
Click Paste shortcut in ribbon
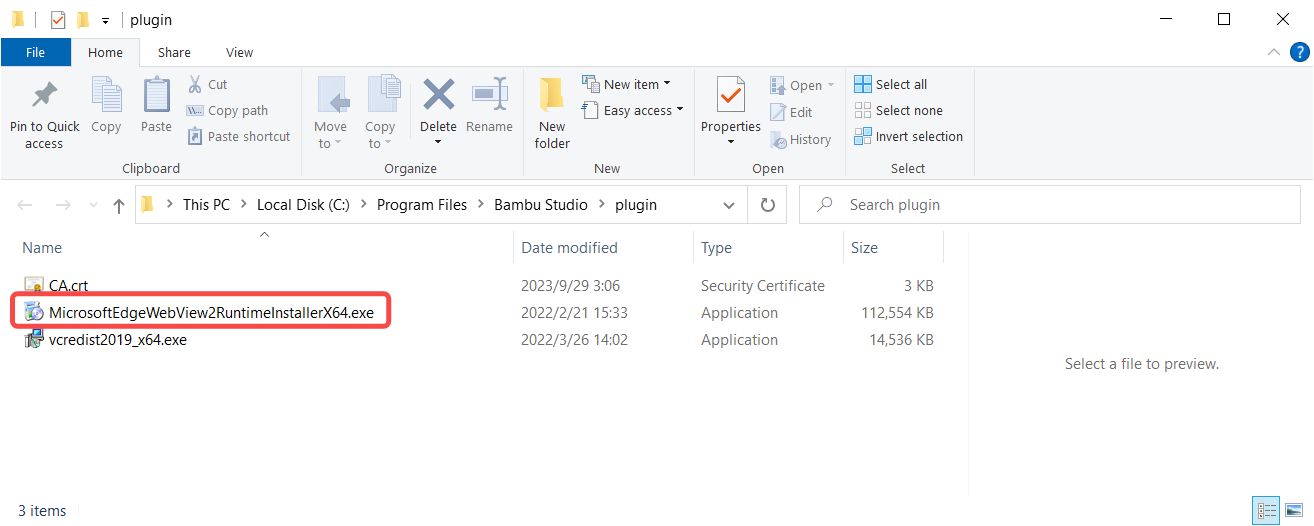tap(239, 137)
